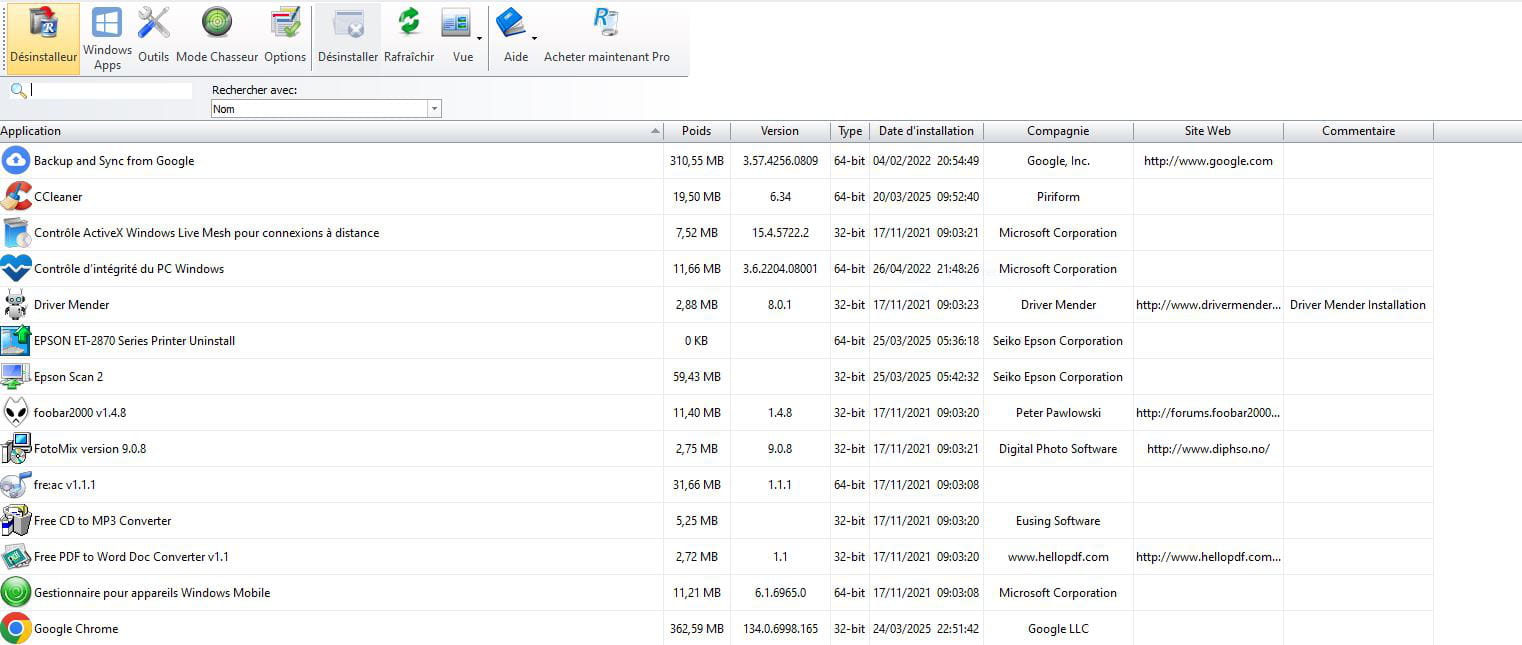
Task: Select the fre:ac disc icon
Action: 16,484
